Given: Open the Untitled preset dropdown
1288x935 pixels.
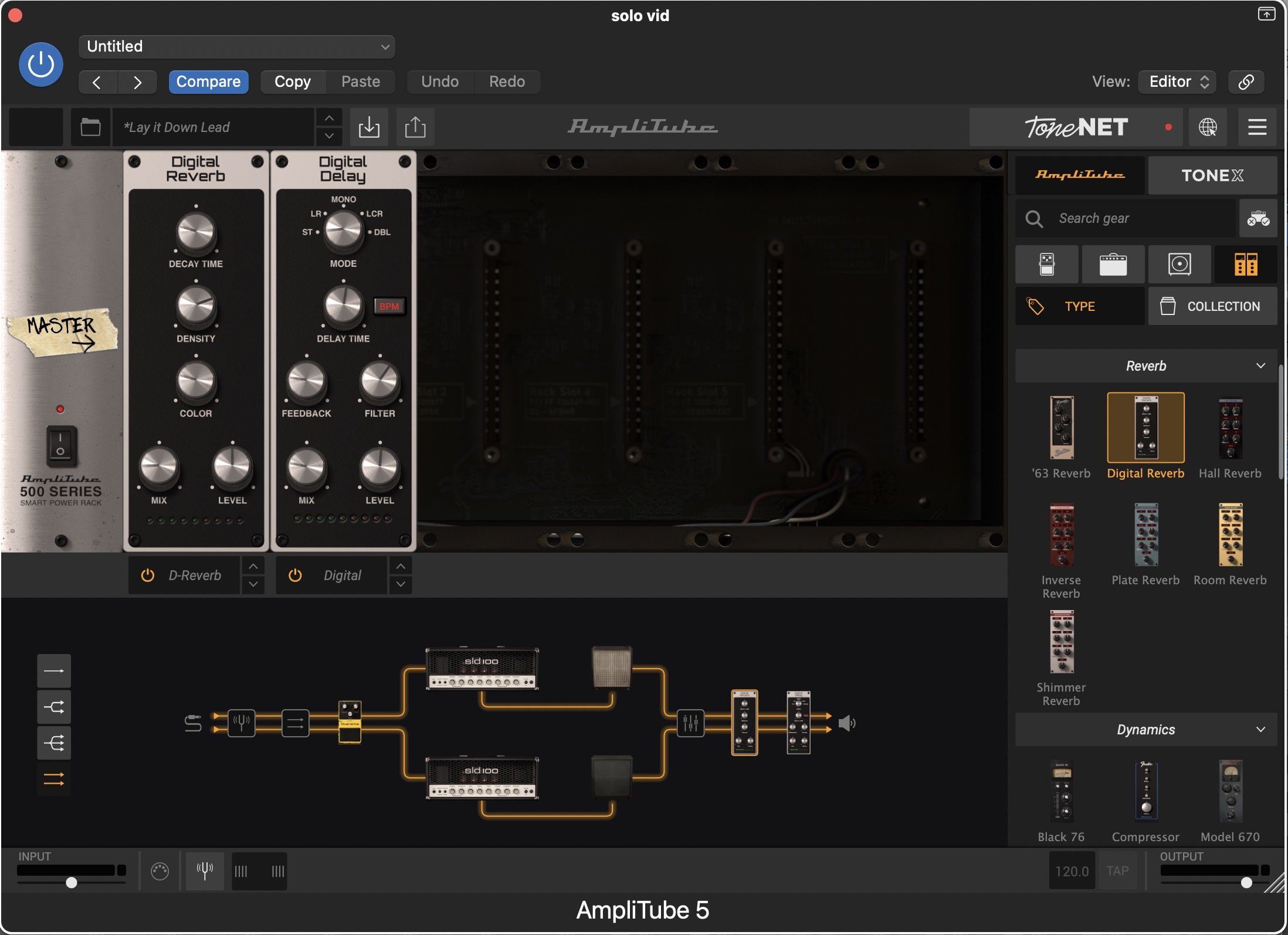Looking at the screenshot, I should (236, 46).
